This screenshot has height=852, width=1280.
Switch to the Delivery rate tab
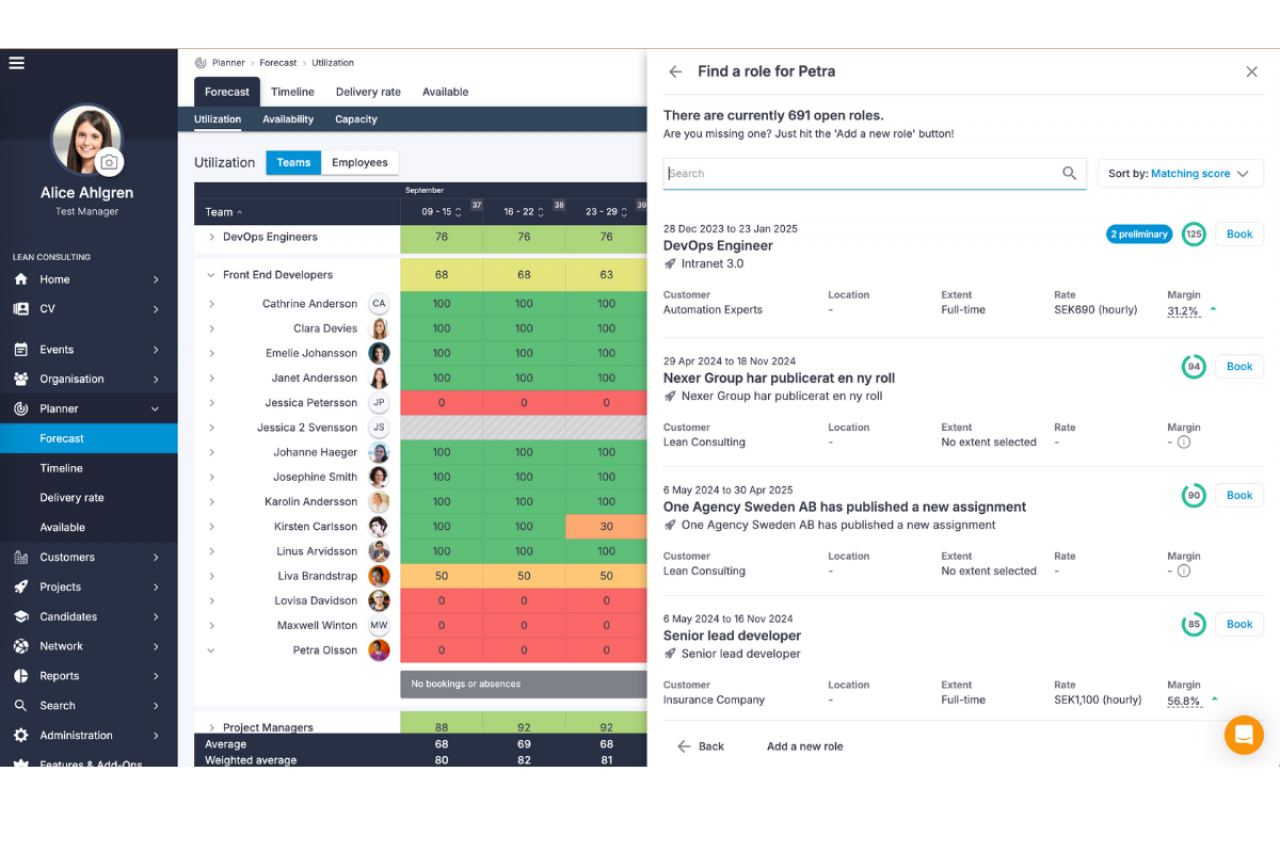368,92
